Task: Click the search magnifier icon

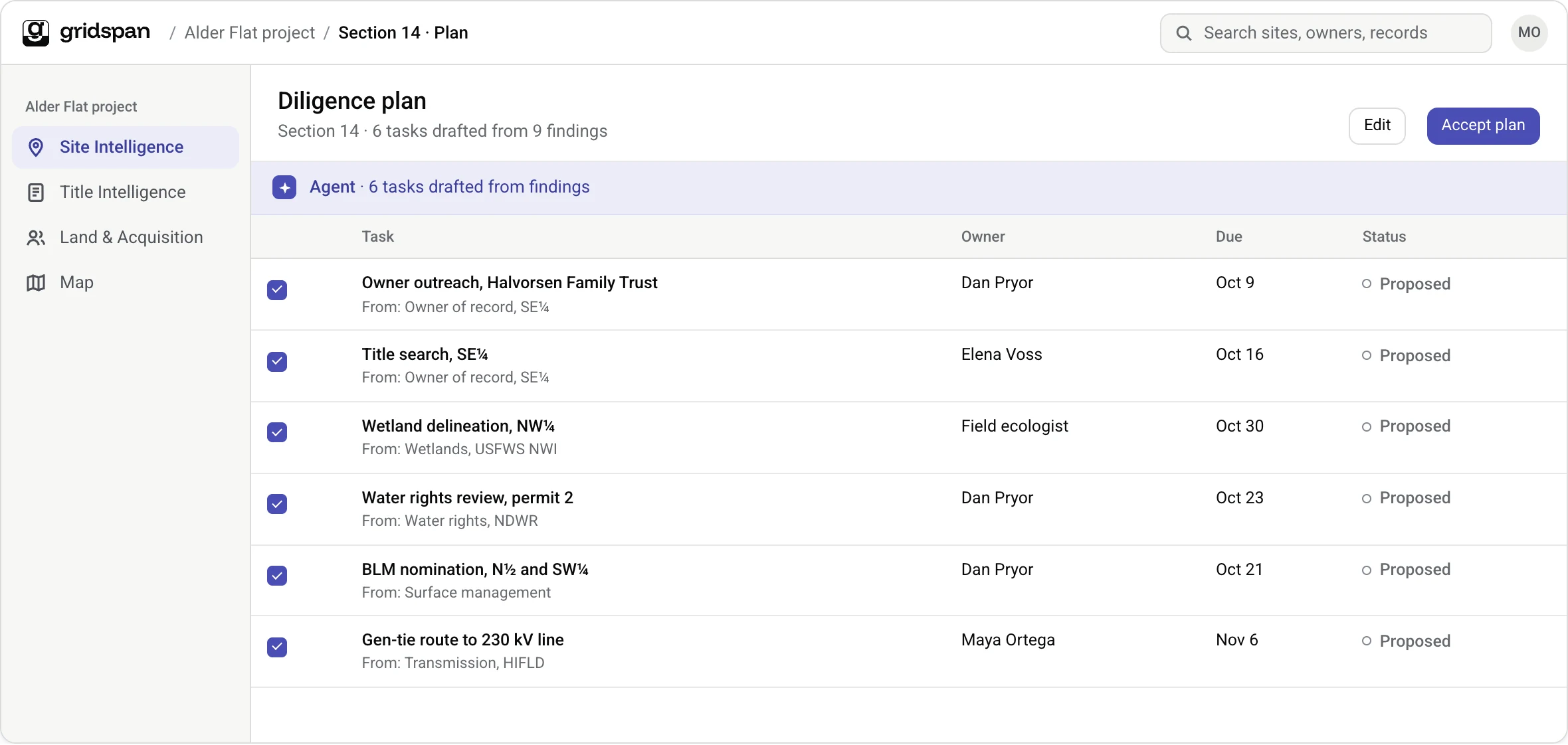Action: click(1183, 33)
